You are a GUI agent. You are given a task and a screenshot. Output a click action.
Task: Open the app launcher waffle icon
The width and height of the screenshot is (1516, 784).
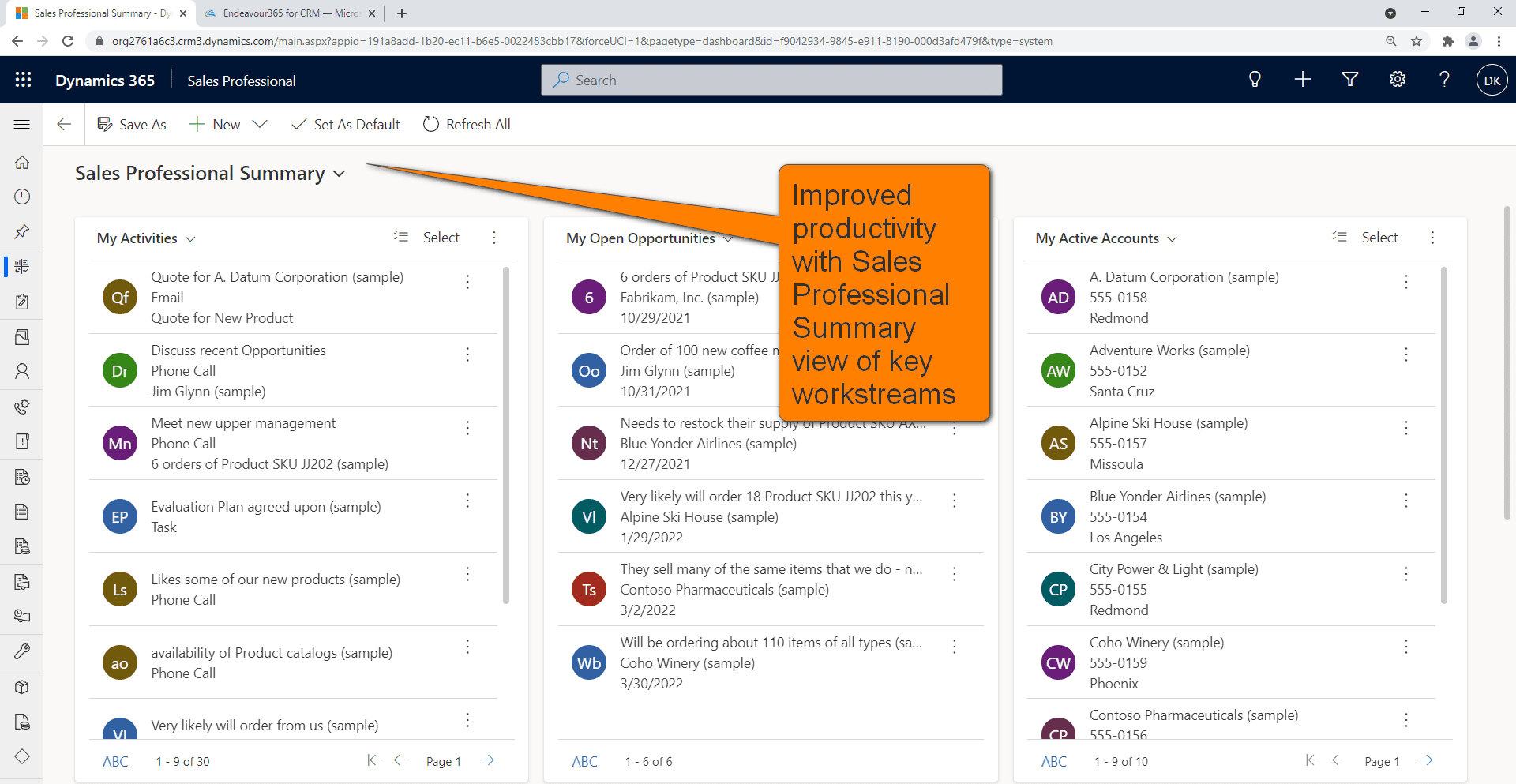pyautogui.click(x=23, y=80)
